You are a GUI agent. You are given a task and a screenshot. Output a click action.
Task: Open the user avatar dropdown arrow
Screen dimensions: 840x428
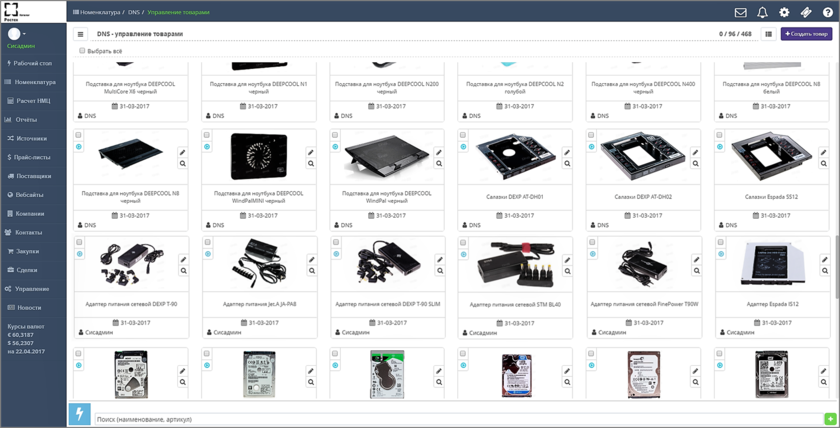pyautogui.click(x=24, y=34)
